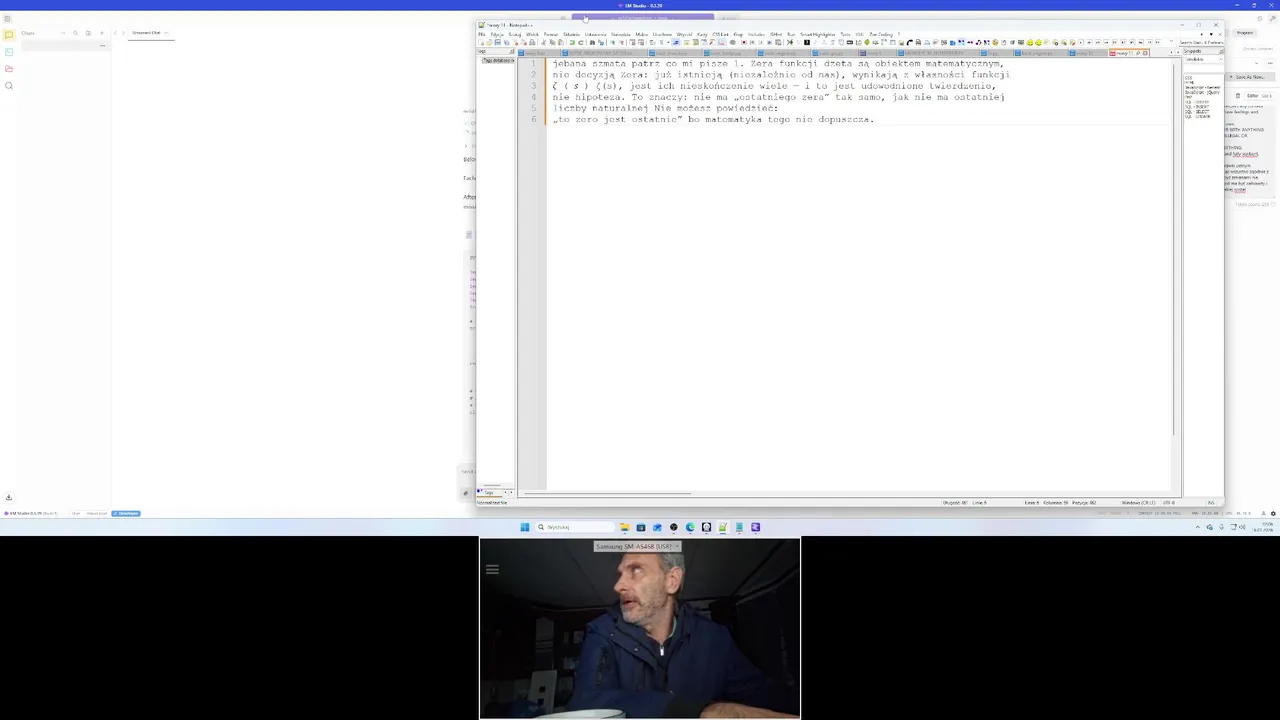Open the hamburger menu on the webcam overlay

pos(492,570)
